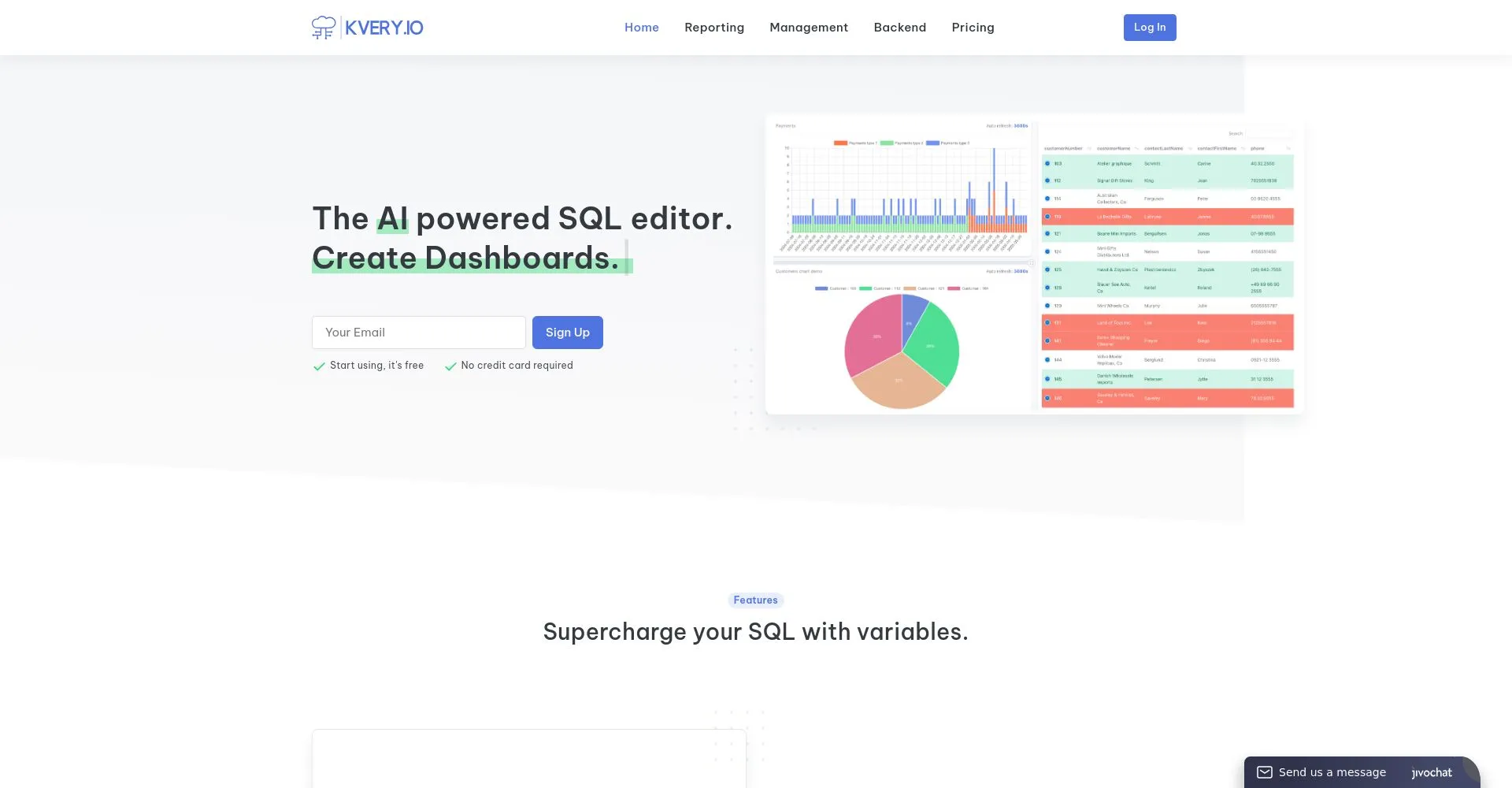Click the green checkmark beside 'Start using, it's free'
This screenshot has width=1512, height=788.
tap(319, 366)
